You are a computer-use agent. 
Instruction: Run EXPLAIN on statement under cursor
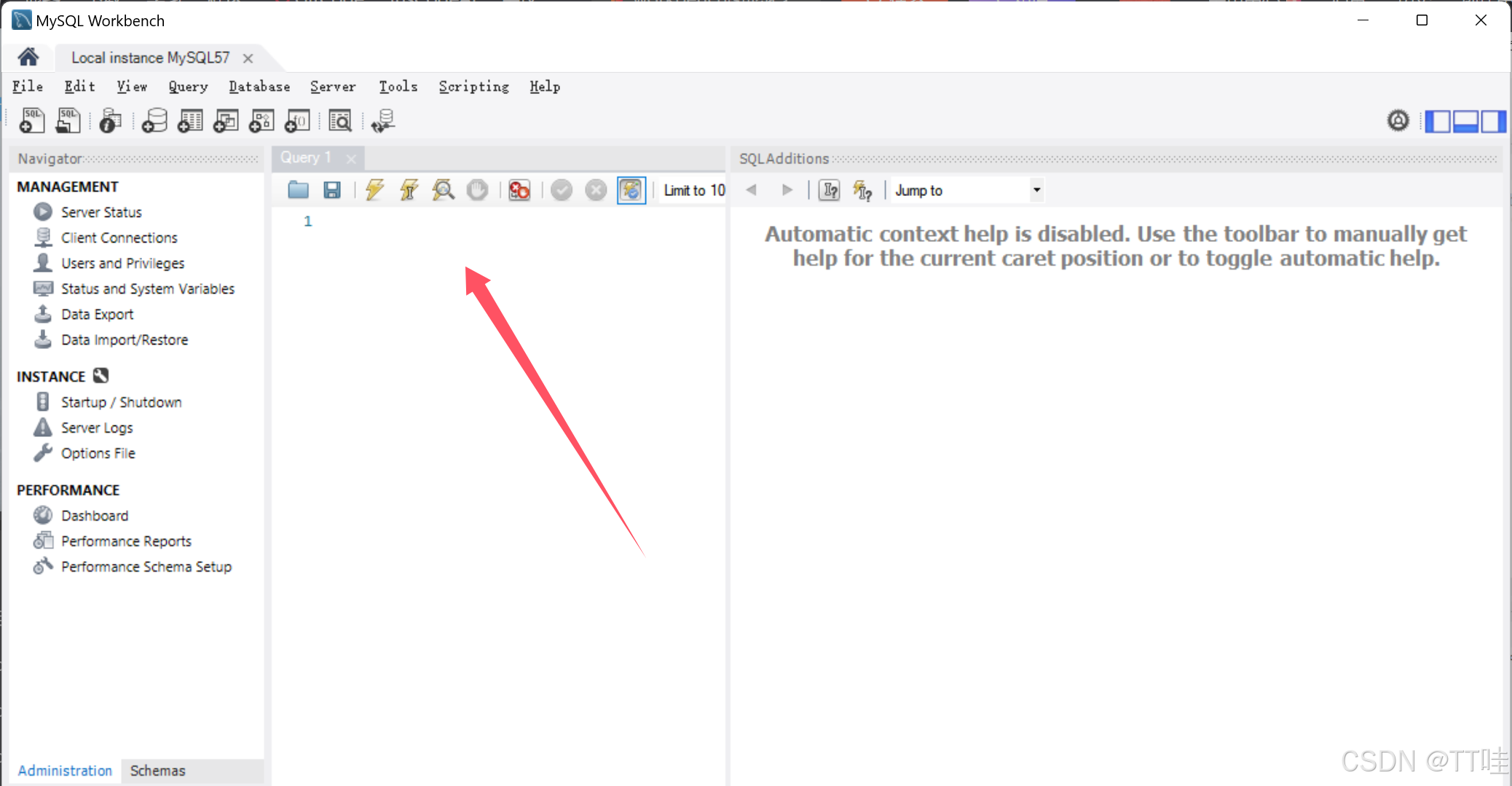coord(443,190)
